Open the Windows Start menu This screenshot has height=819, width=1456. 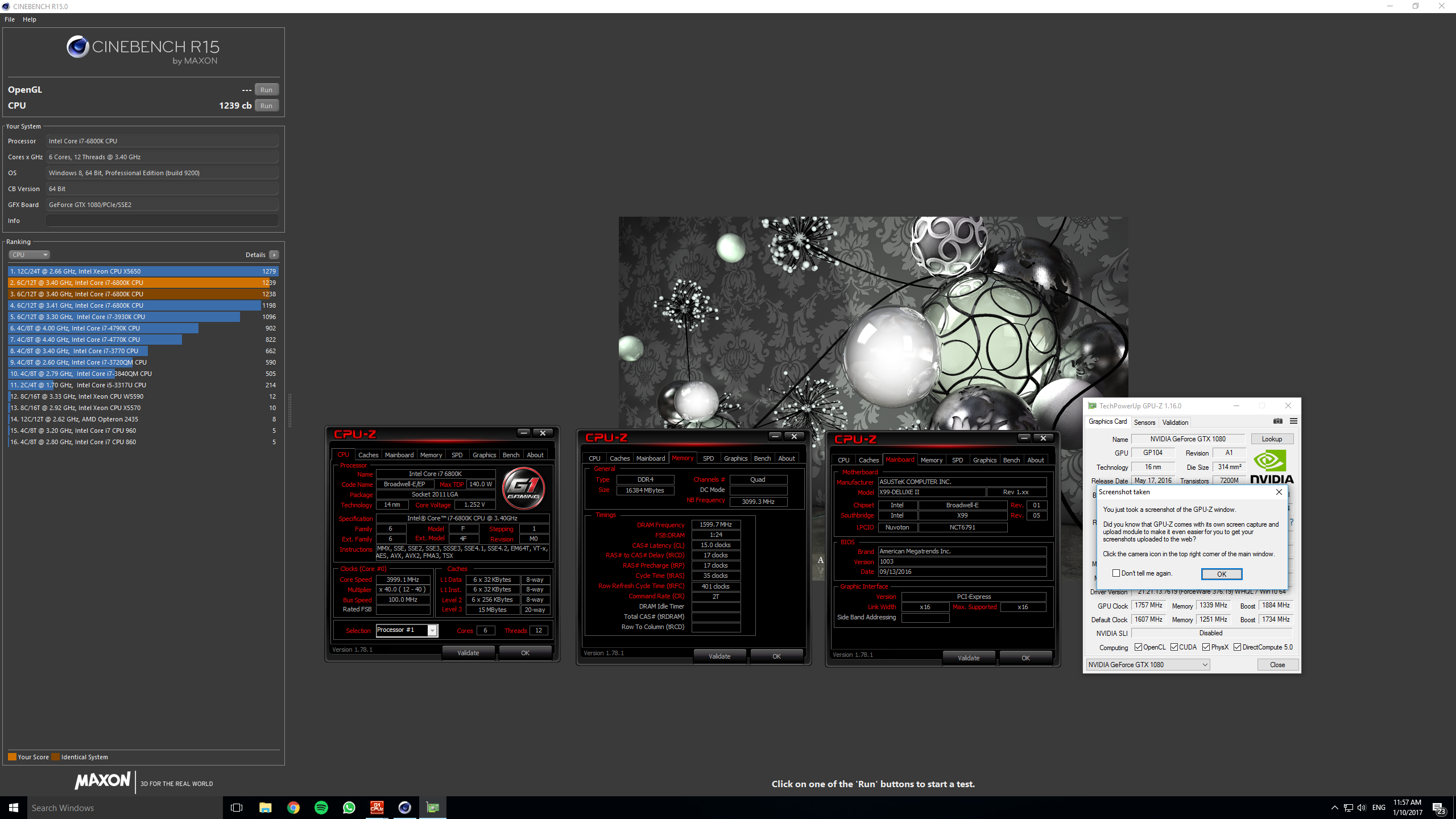pos(14,808)
